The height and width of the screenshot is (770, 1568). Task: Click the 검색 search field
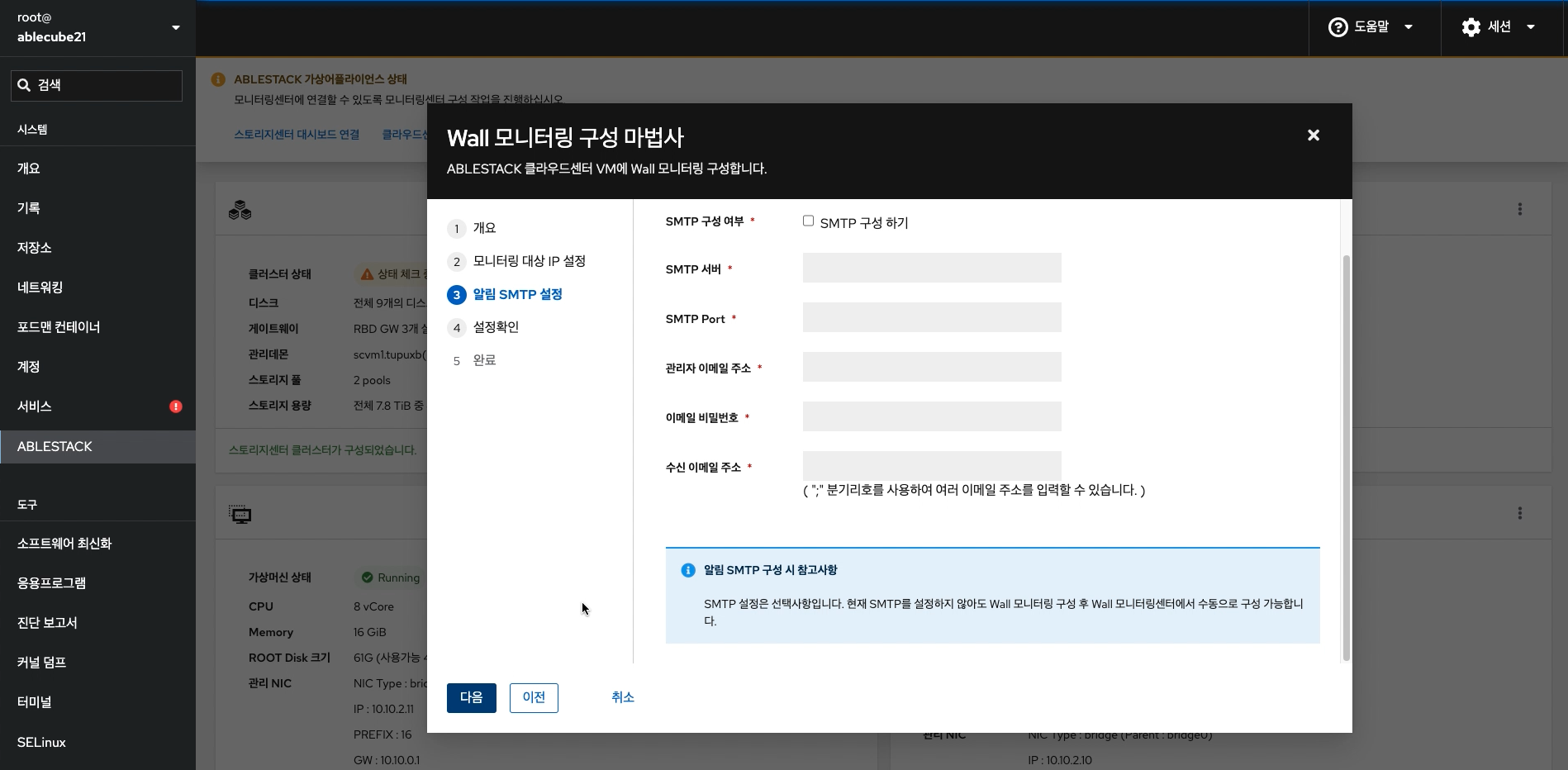tap(97, 85)
